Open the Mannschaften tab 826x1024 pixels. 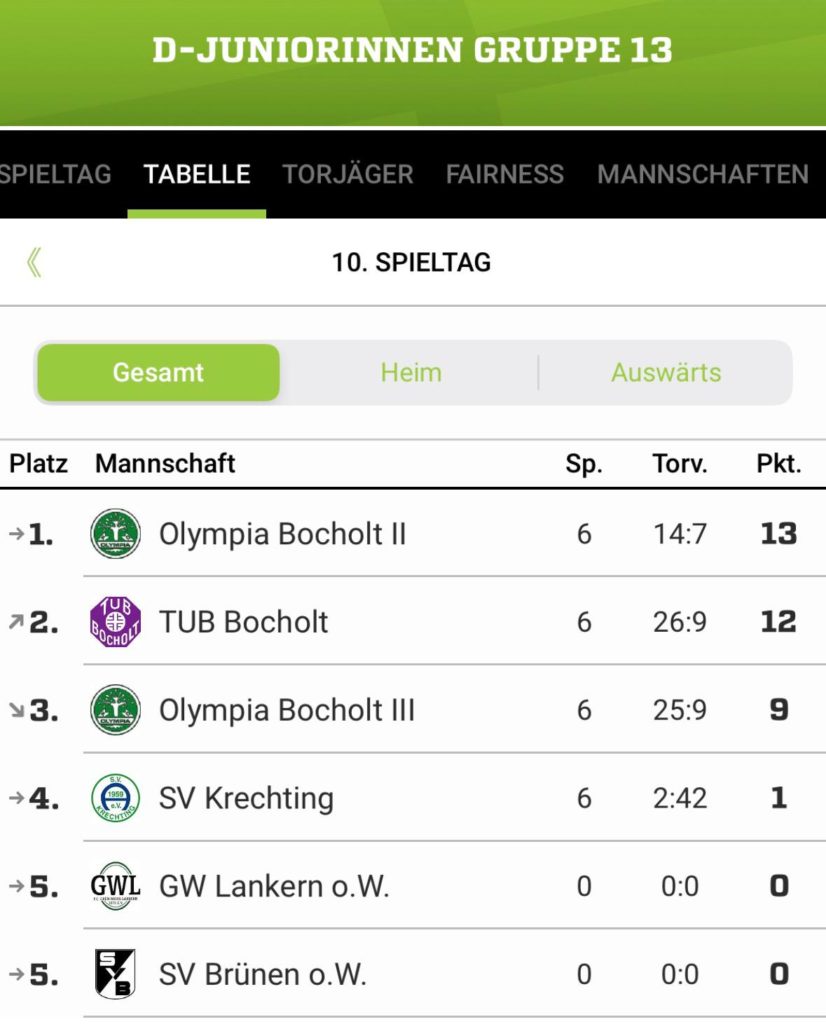[x=703, y=174]
